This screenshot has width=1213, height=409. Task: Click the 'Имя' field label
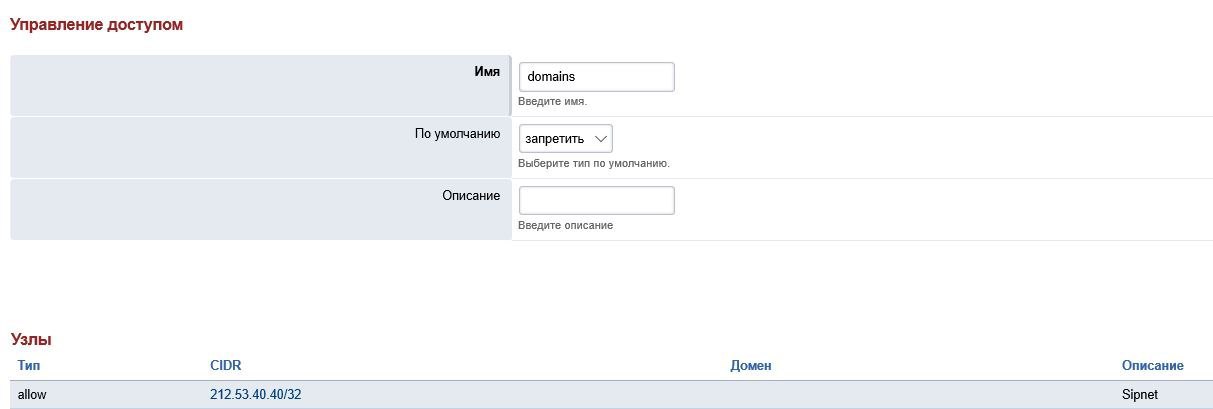pos(487,72)
